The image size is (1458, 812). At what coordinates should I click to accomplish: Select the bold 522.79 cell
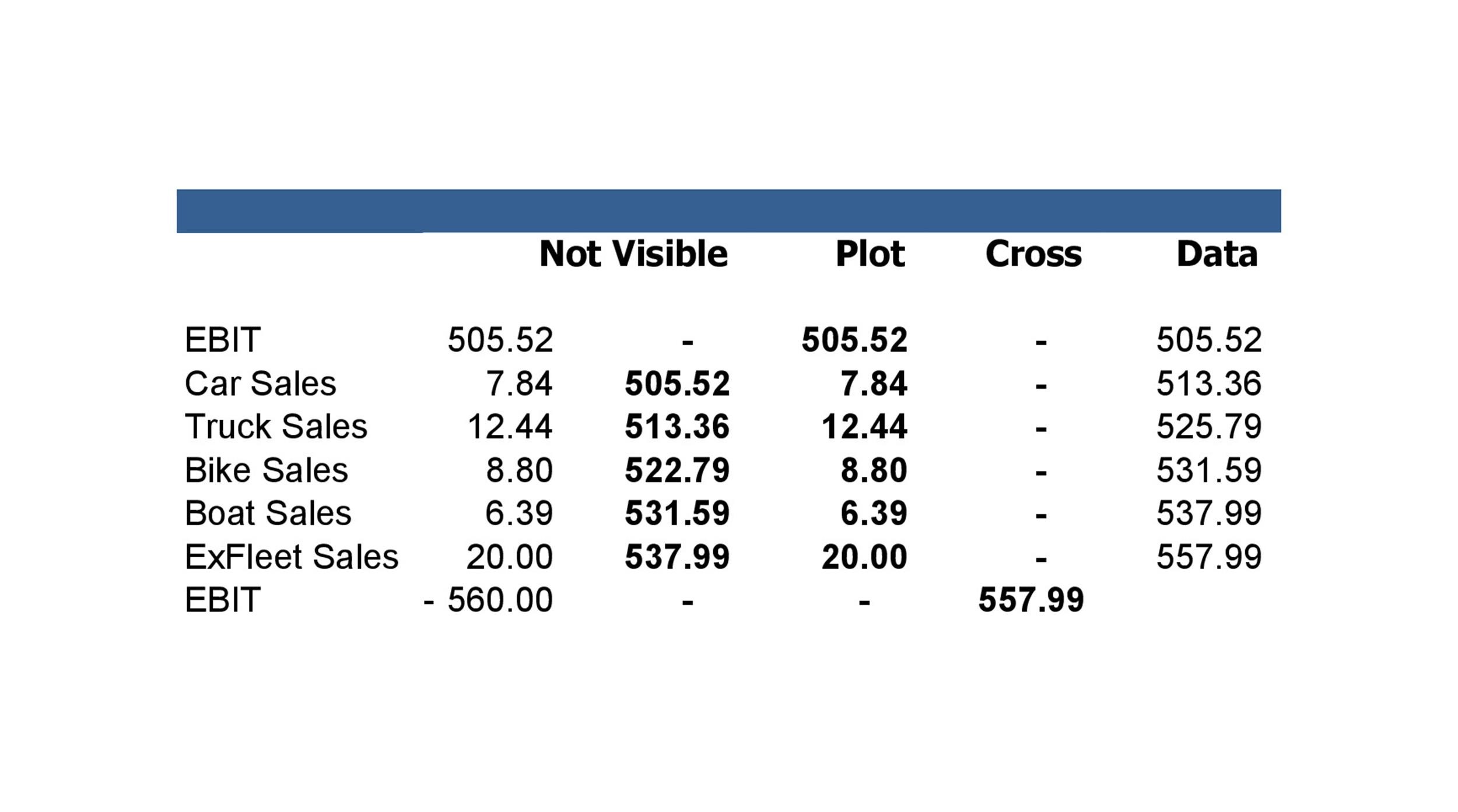(677, 470)
